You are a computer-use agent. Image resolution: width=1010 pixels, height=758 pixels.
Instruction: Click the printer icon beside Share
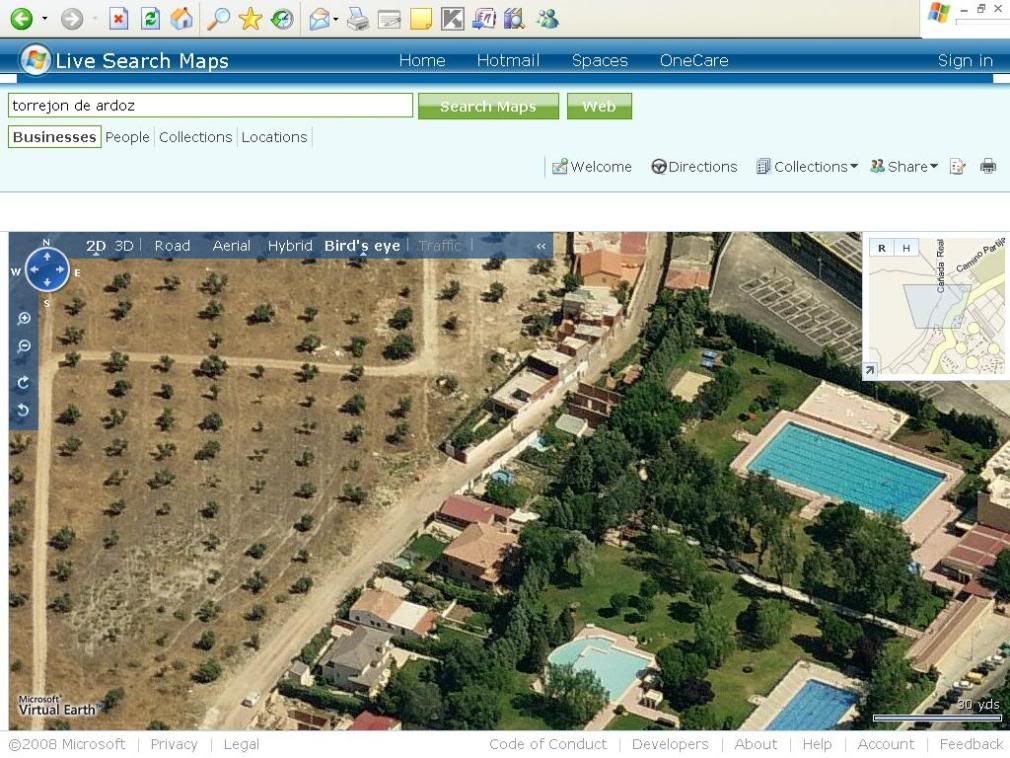[x=988, y=167]
